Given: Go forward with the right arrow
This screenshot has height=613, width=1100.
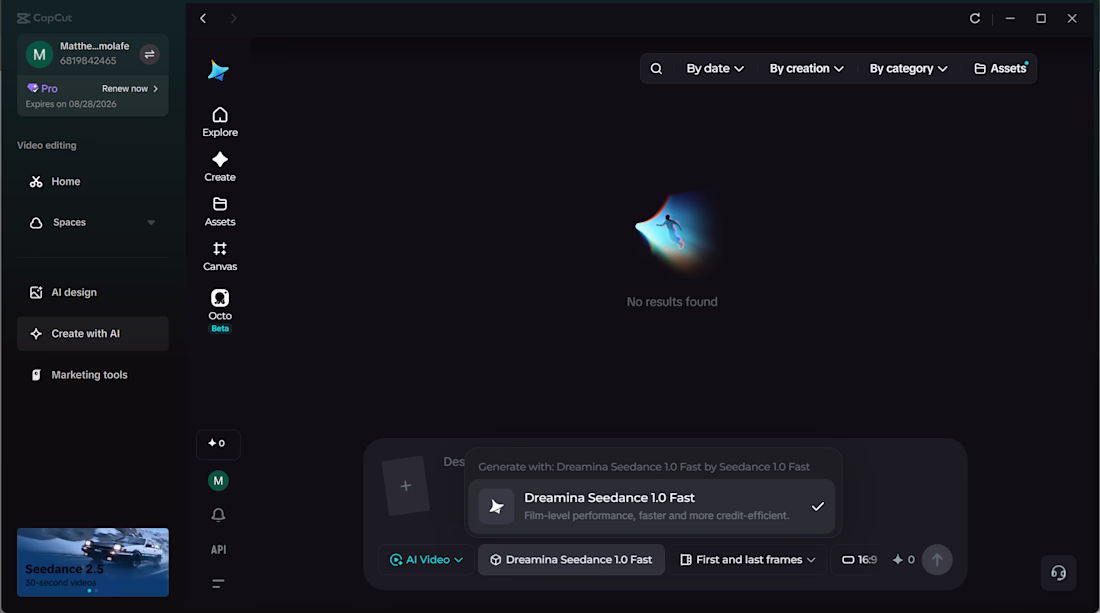Looking at the screenshot, I should (234, 18).
